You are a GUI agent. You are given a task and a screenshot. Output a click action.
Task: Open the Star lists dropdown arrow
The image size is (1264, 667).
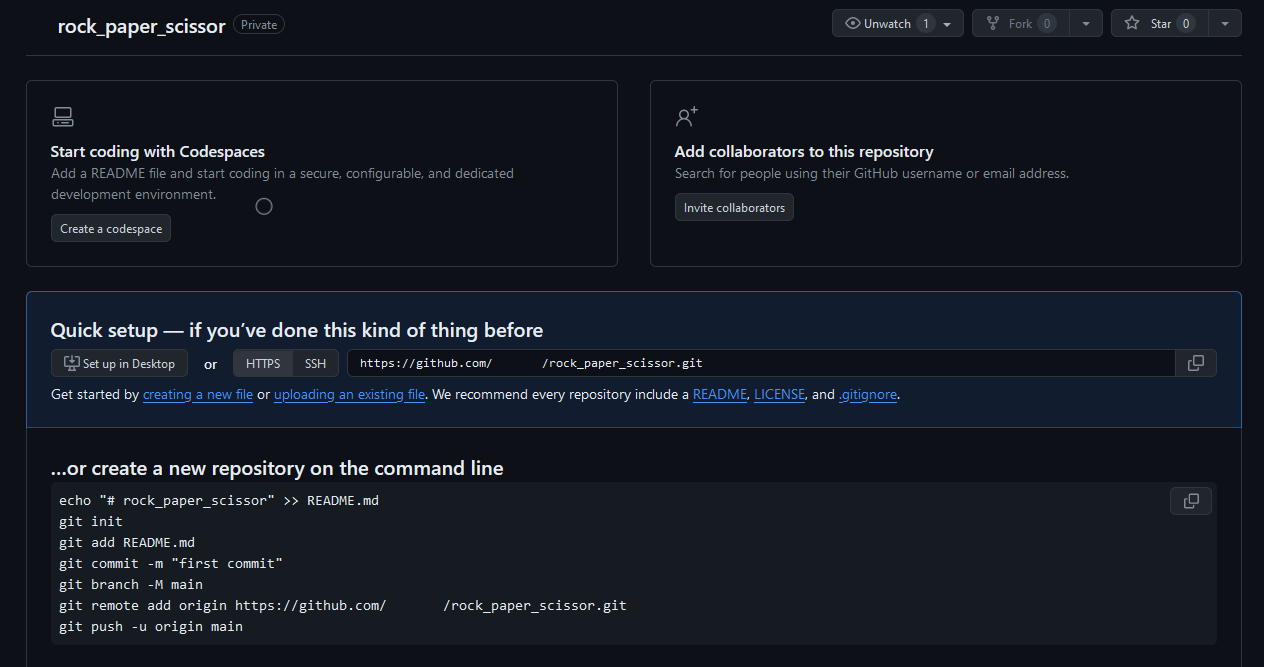click(1225, 23)
